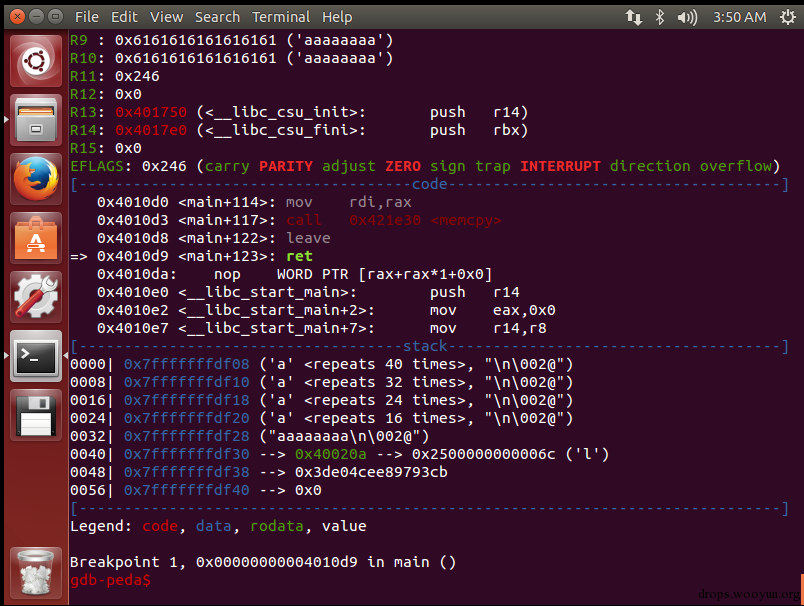This screenshot has height=606, width=804.
Task: Open the sound volume indicator
Action: pos(687,17)
